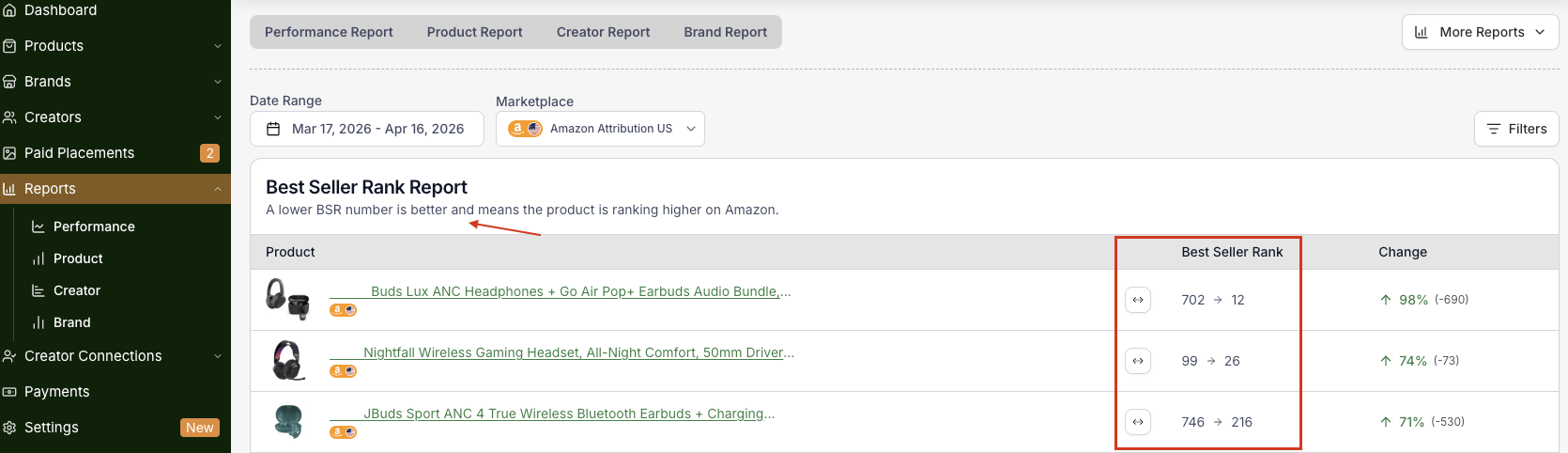Open the Filters panel
This screenshot has width=1568, height=453.
(1516, 129)
